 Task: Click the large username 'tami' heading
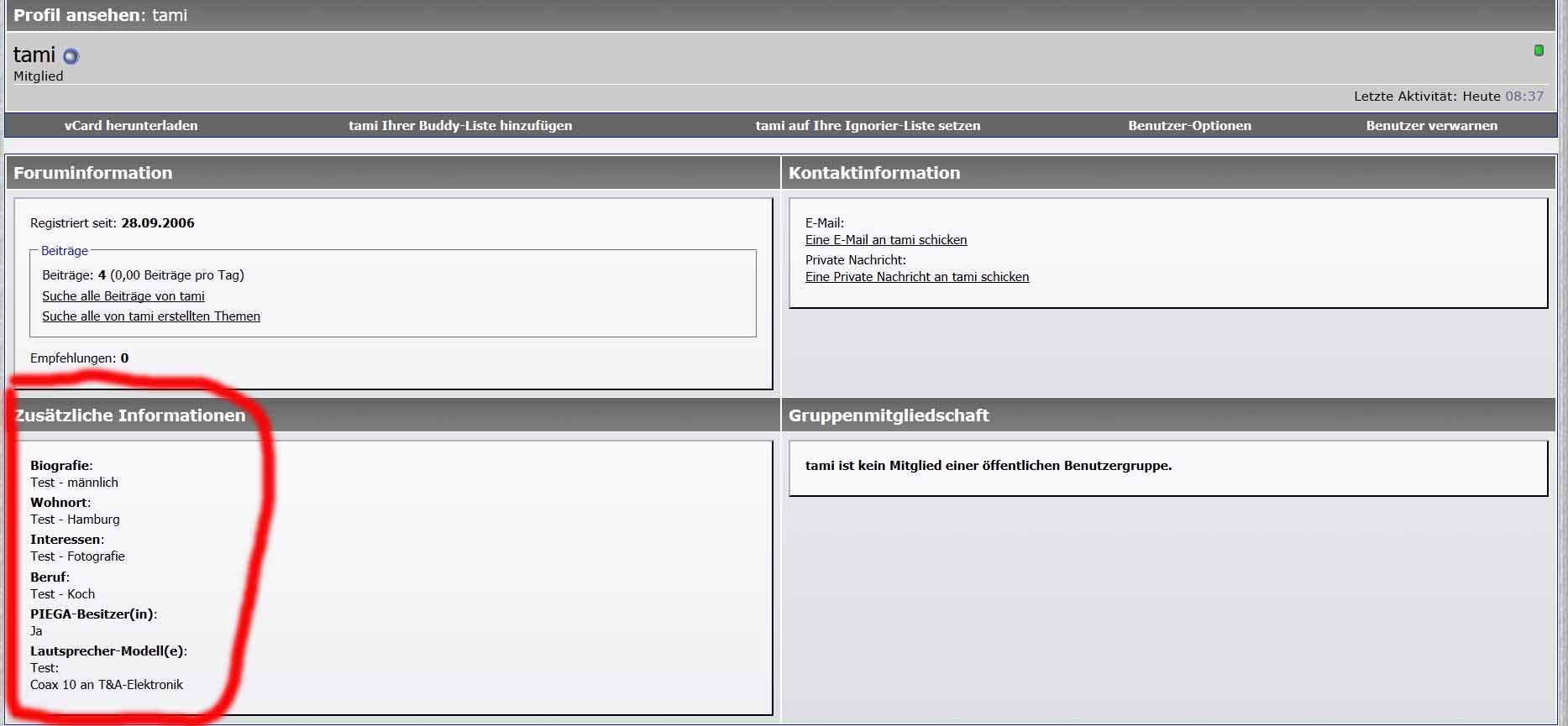[x=34, y=55]
